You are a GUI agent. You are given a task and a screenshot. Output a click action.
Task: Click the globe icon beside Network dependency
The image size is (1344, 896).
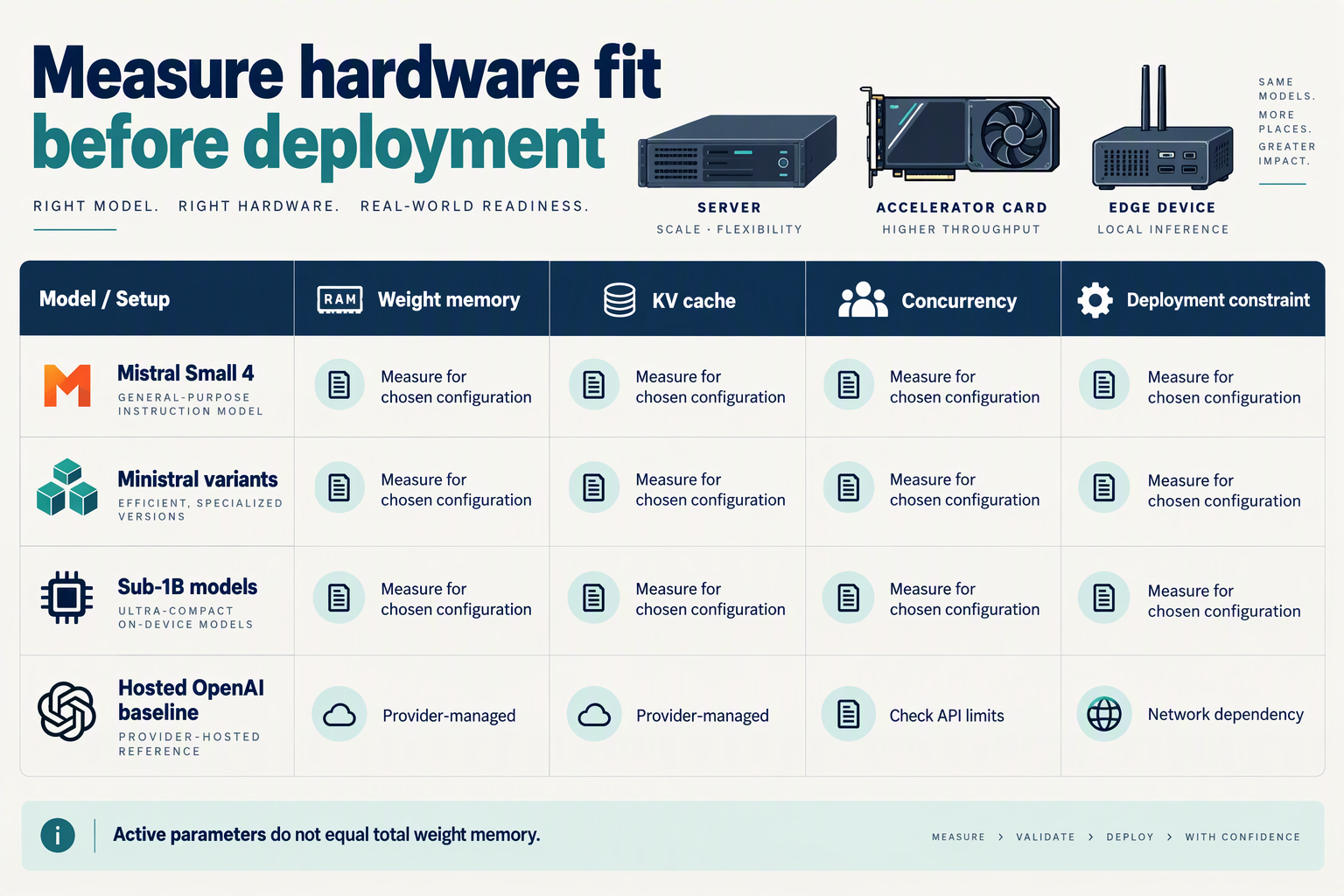(x=1104, y=714)
